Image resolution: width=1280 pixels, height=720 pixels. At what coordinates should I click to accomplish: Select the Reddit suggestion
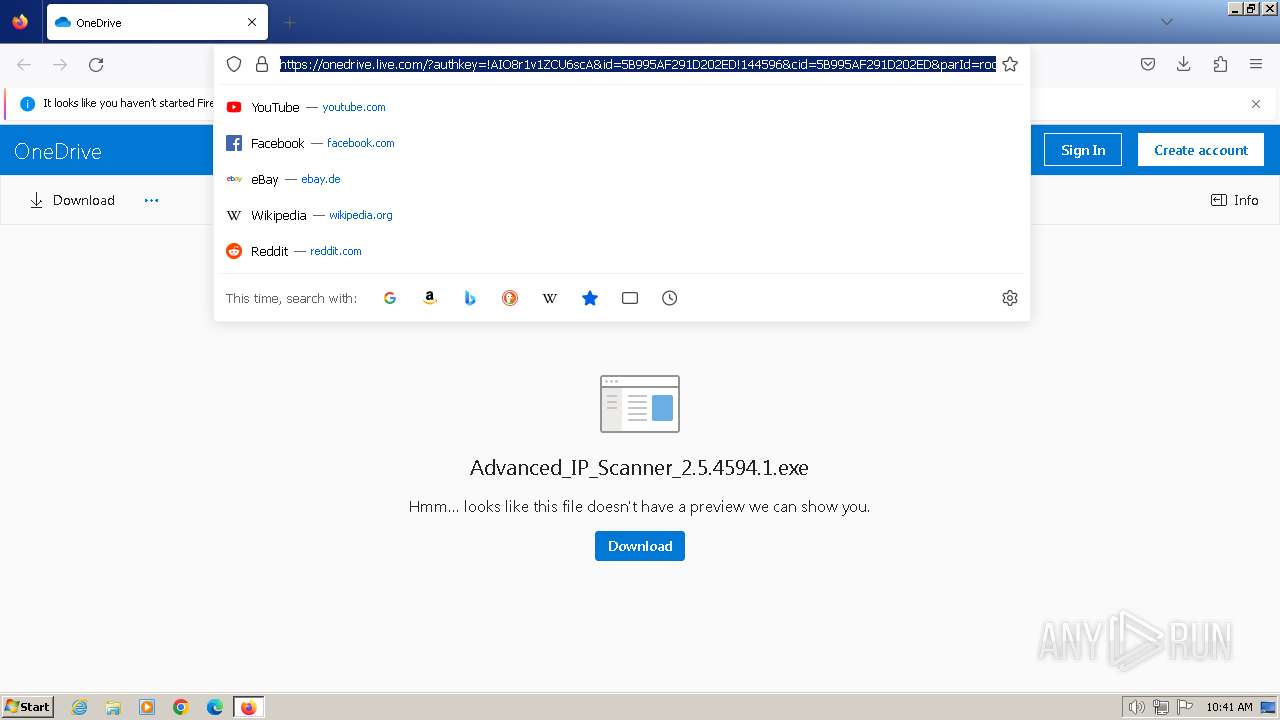[x=622, y=251]
